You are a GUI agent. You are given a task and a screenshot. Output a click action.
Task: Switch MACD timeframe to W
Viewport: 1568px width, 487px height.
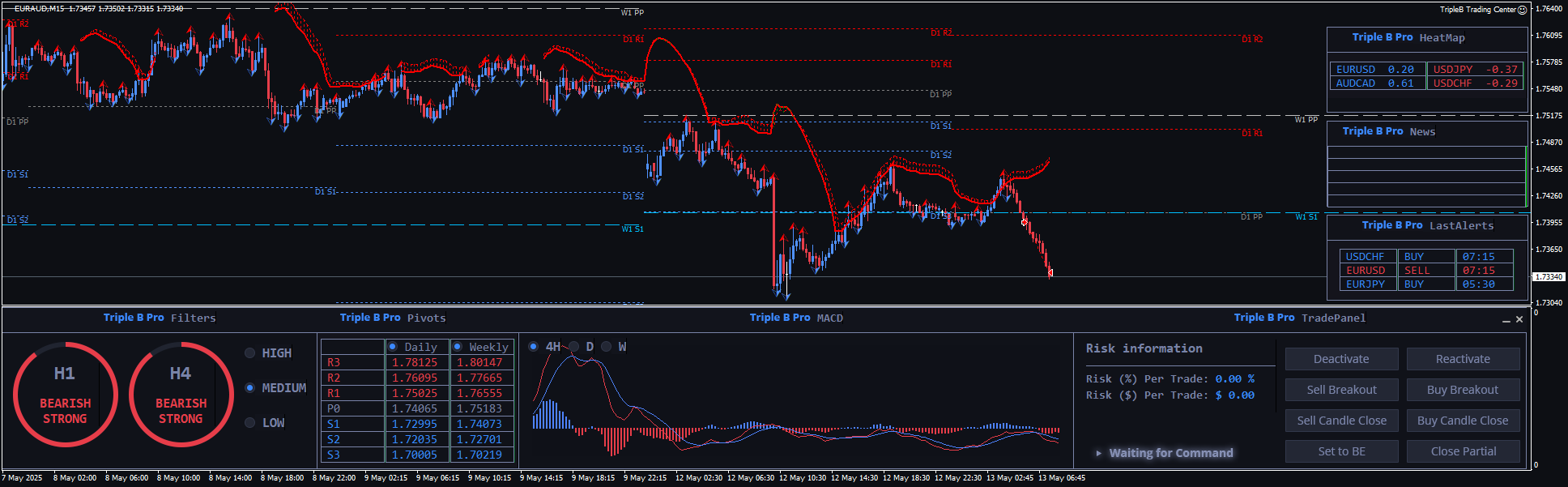pos(606,347)
